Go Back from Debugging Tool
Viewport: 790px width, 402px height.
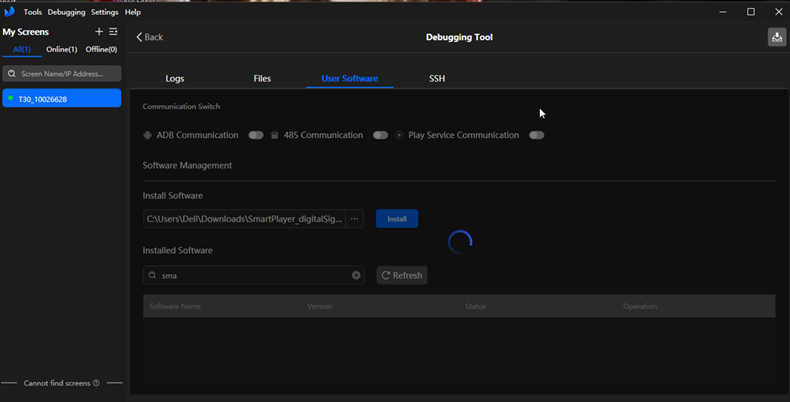(x=150, y=37)
